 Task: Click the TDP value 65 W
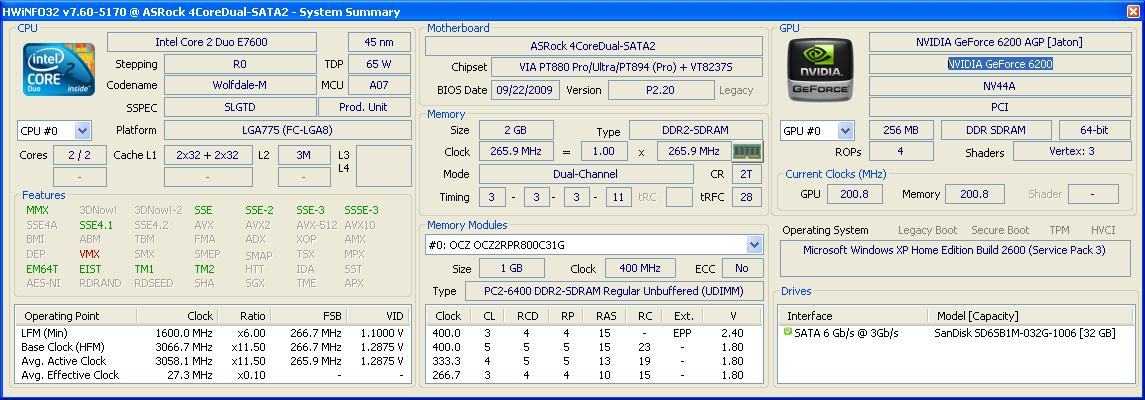(x=379, y=64)
